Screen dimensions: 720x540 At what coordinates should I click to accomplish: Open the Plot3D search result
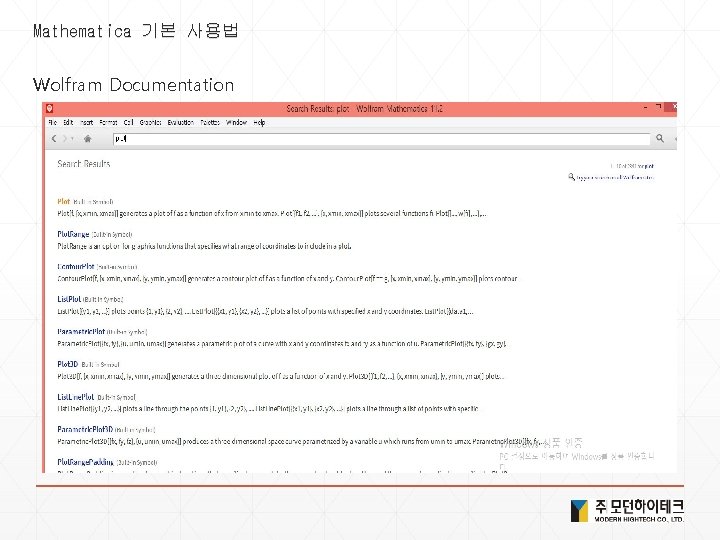click(x=68, y=364)
